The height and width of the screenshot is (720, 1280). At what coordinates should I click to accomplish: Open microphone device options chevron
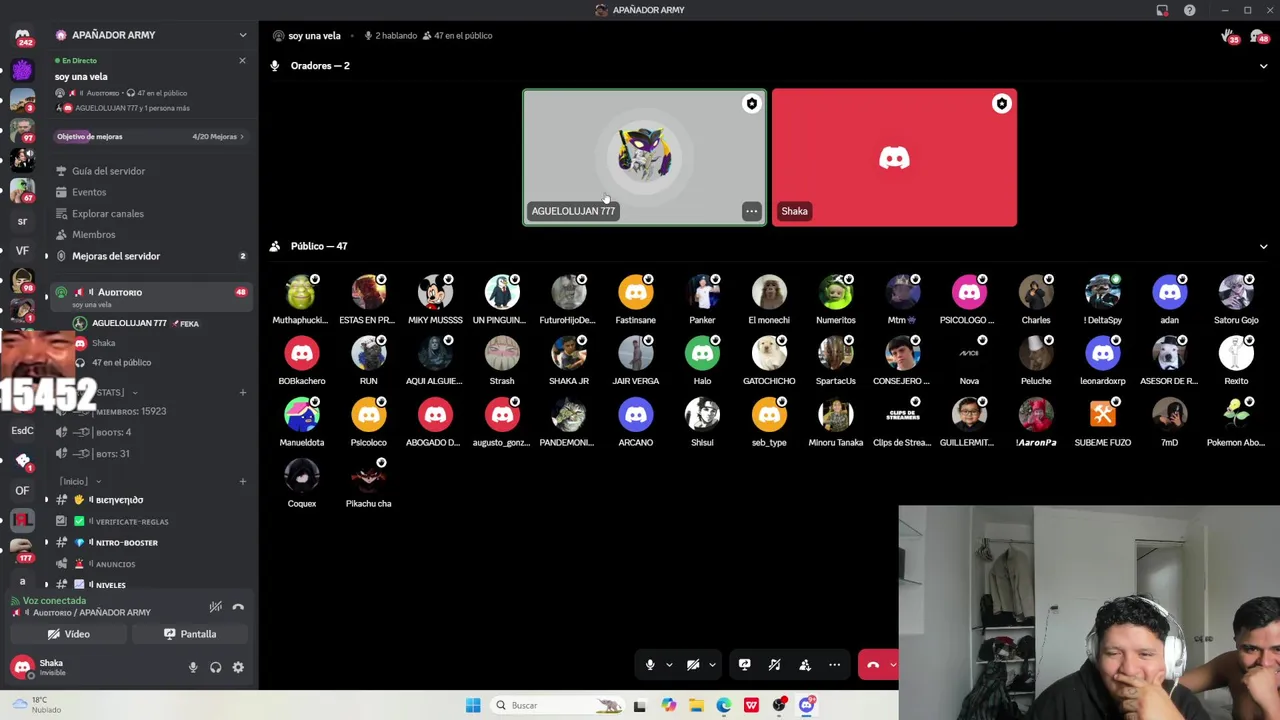tap(669, 665)
